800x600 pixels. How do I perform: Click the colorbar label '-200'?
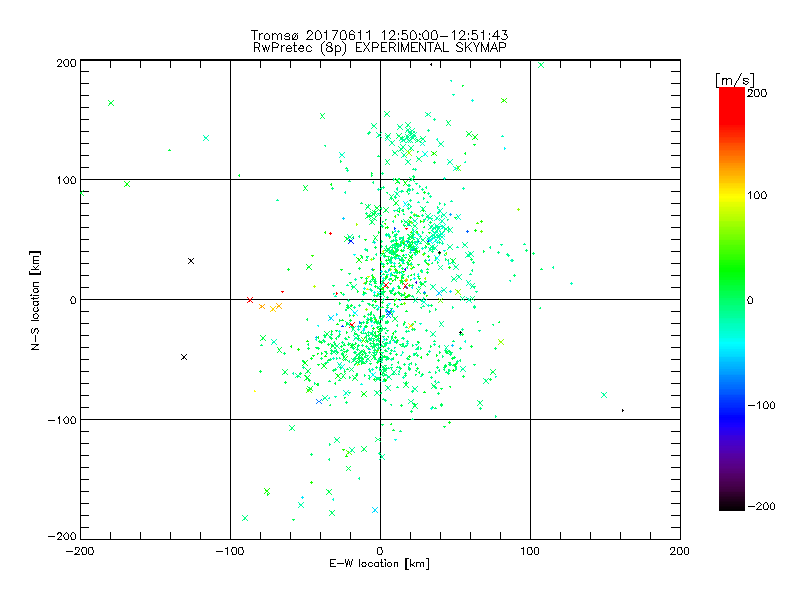(761, 507)
